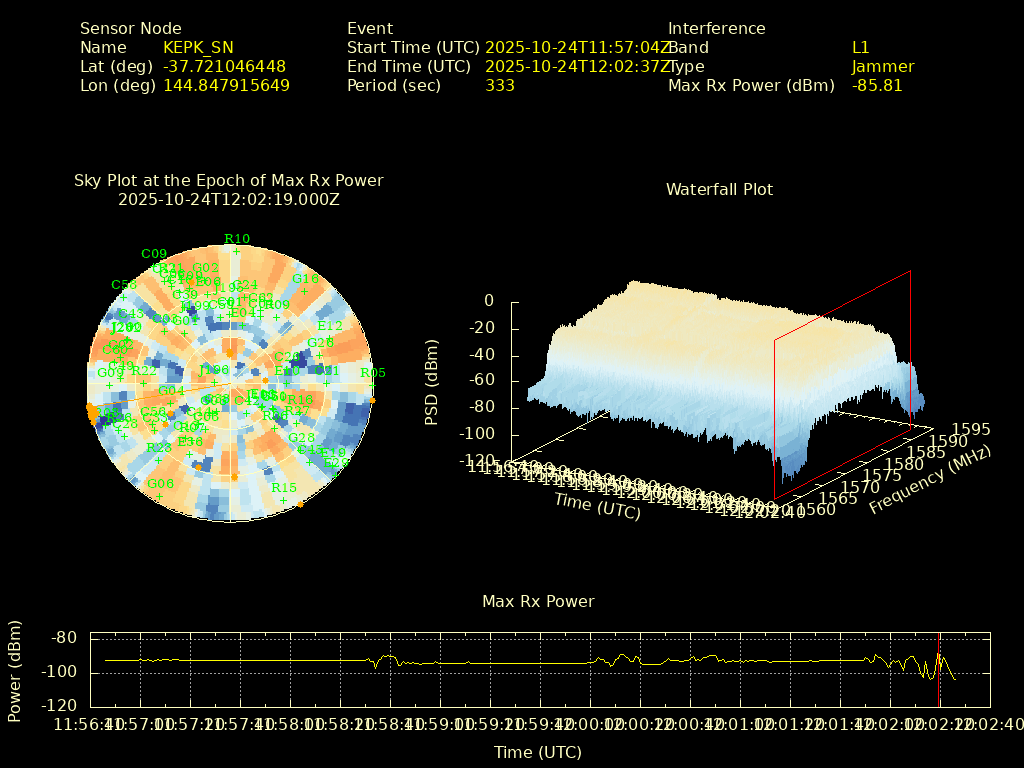Click the Sky Plot title text

(228, 181)
